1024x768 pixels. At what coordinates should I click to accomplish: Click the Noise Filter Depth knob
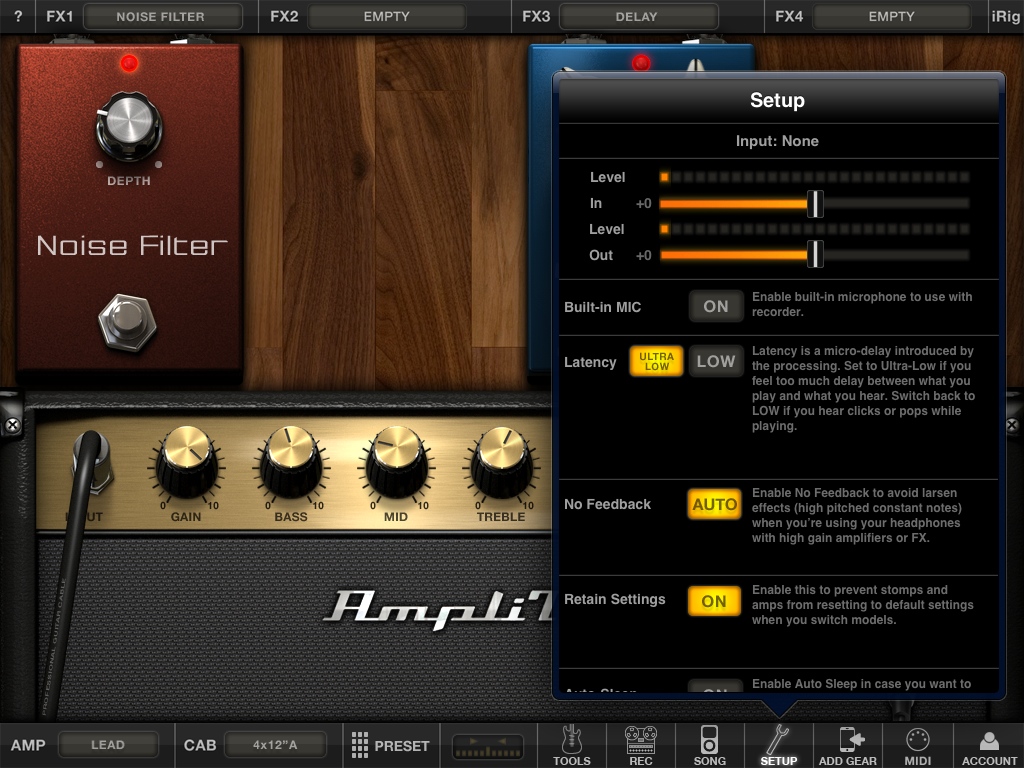pos(129,125)
